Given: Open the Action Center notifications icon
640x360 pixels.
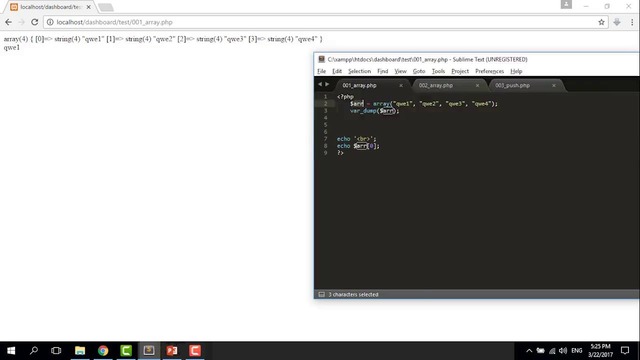Looking at the screenshot, I should click(625, 351).
